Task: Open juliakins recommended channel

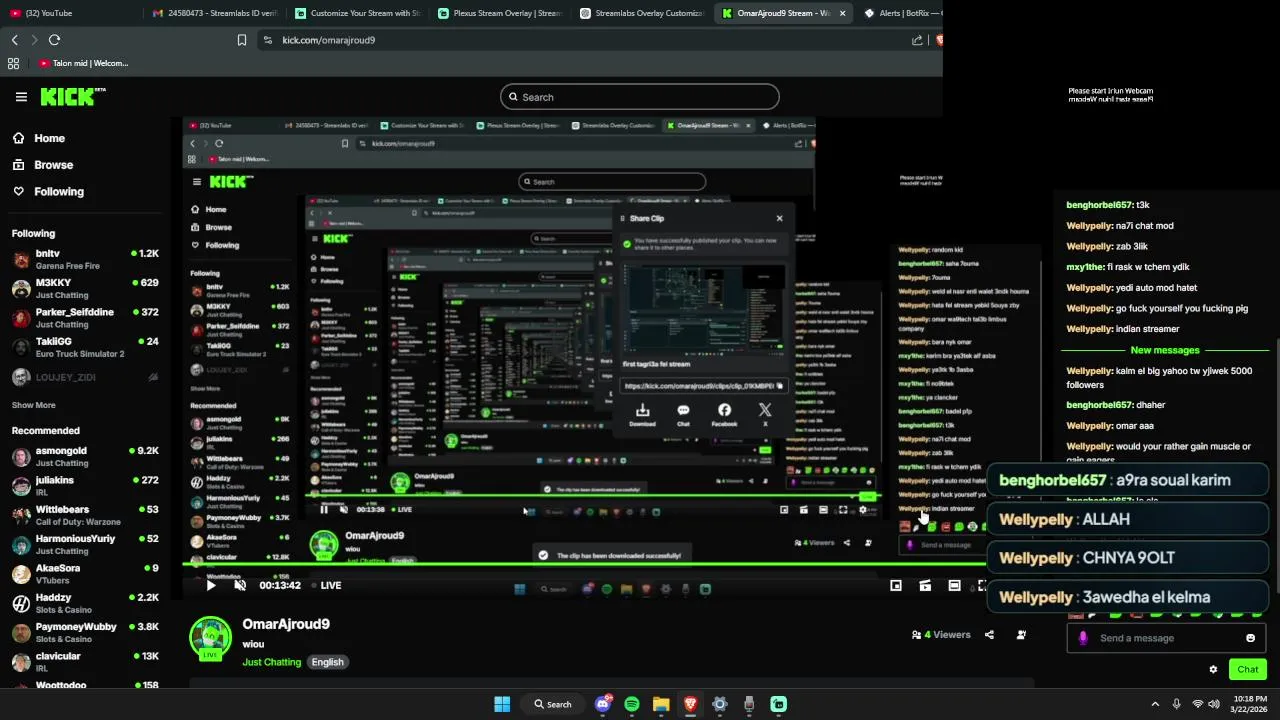Action: 85,486
